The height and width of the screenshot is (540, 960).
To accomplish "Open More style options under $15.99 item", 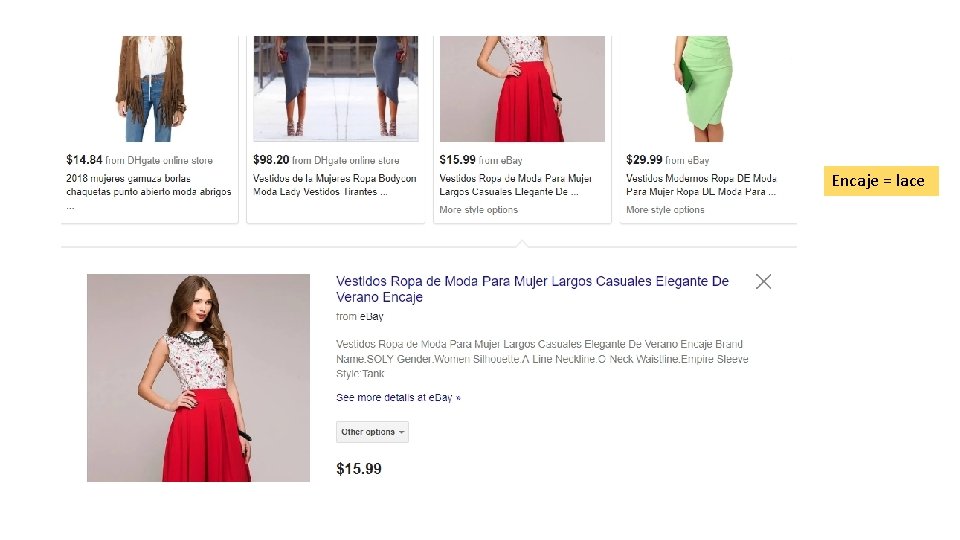I will pyautogui.click(x=478, y=210).
